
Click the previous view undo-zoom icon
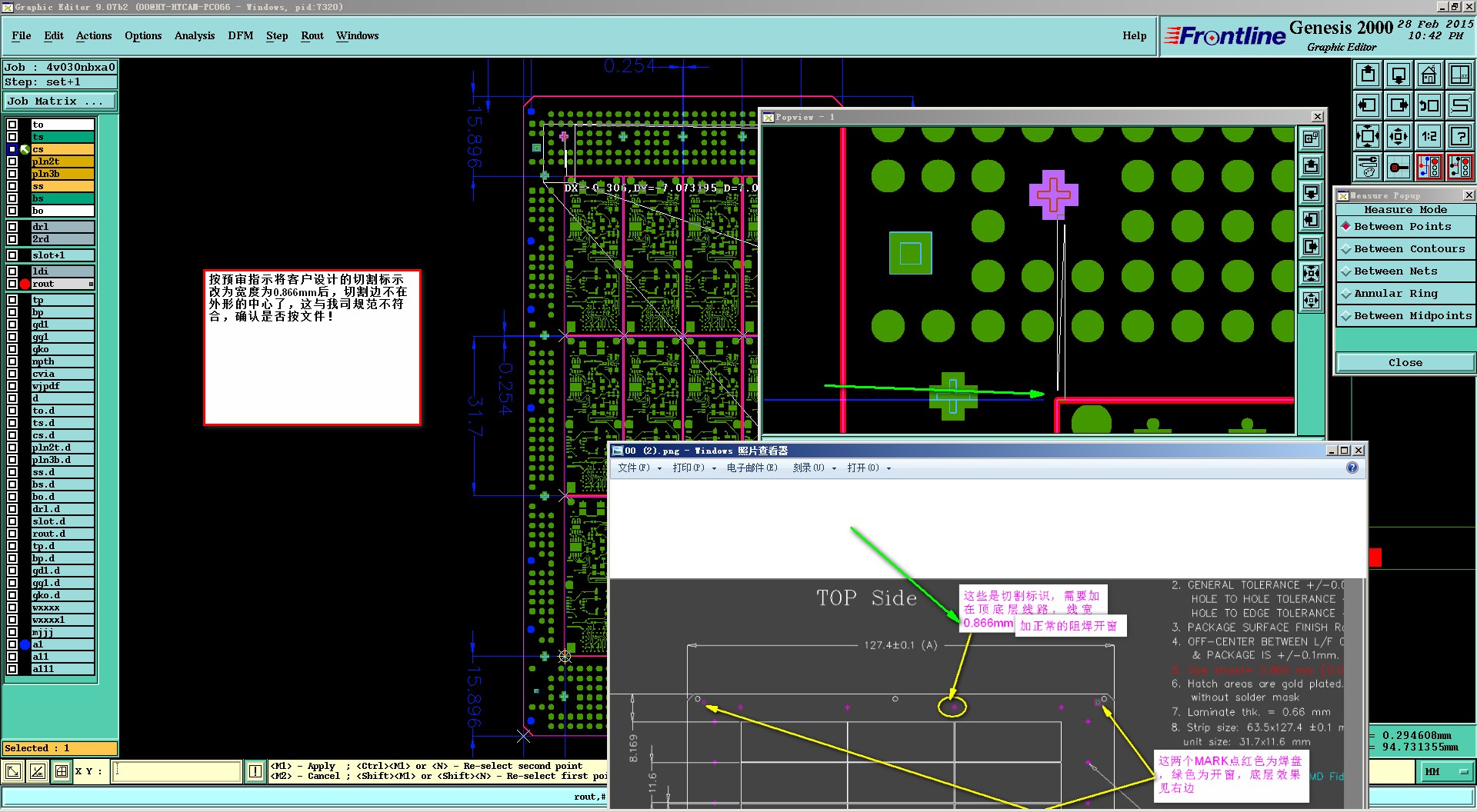point(1429,105)
